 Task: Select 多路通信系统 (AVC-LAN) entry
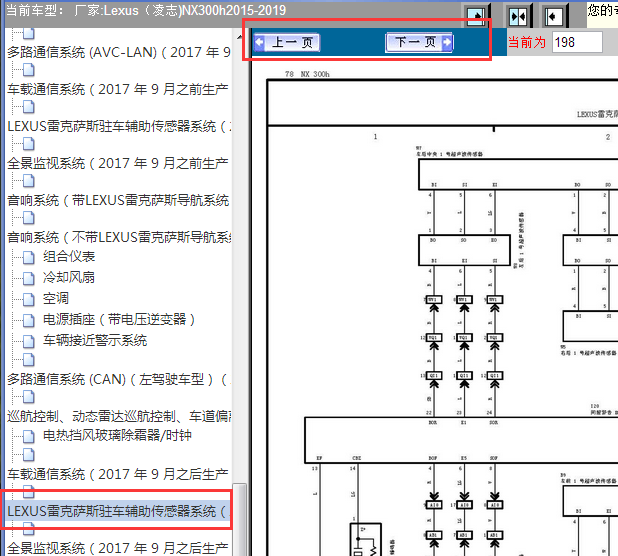coord(119,52)
